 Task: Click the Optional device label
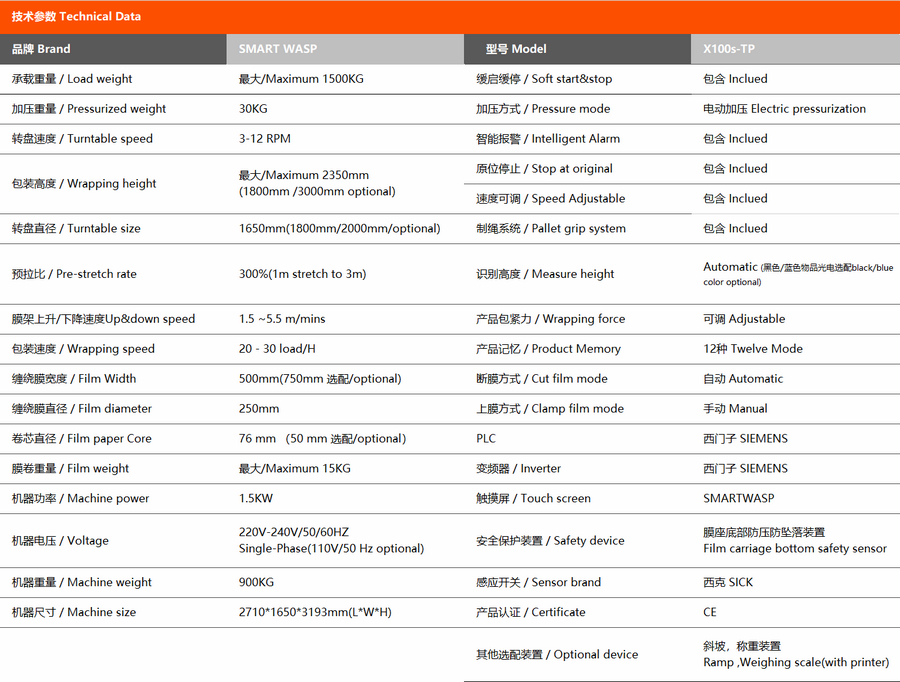[556, 655]
